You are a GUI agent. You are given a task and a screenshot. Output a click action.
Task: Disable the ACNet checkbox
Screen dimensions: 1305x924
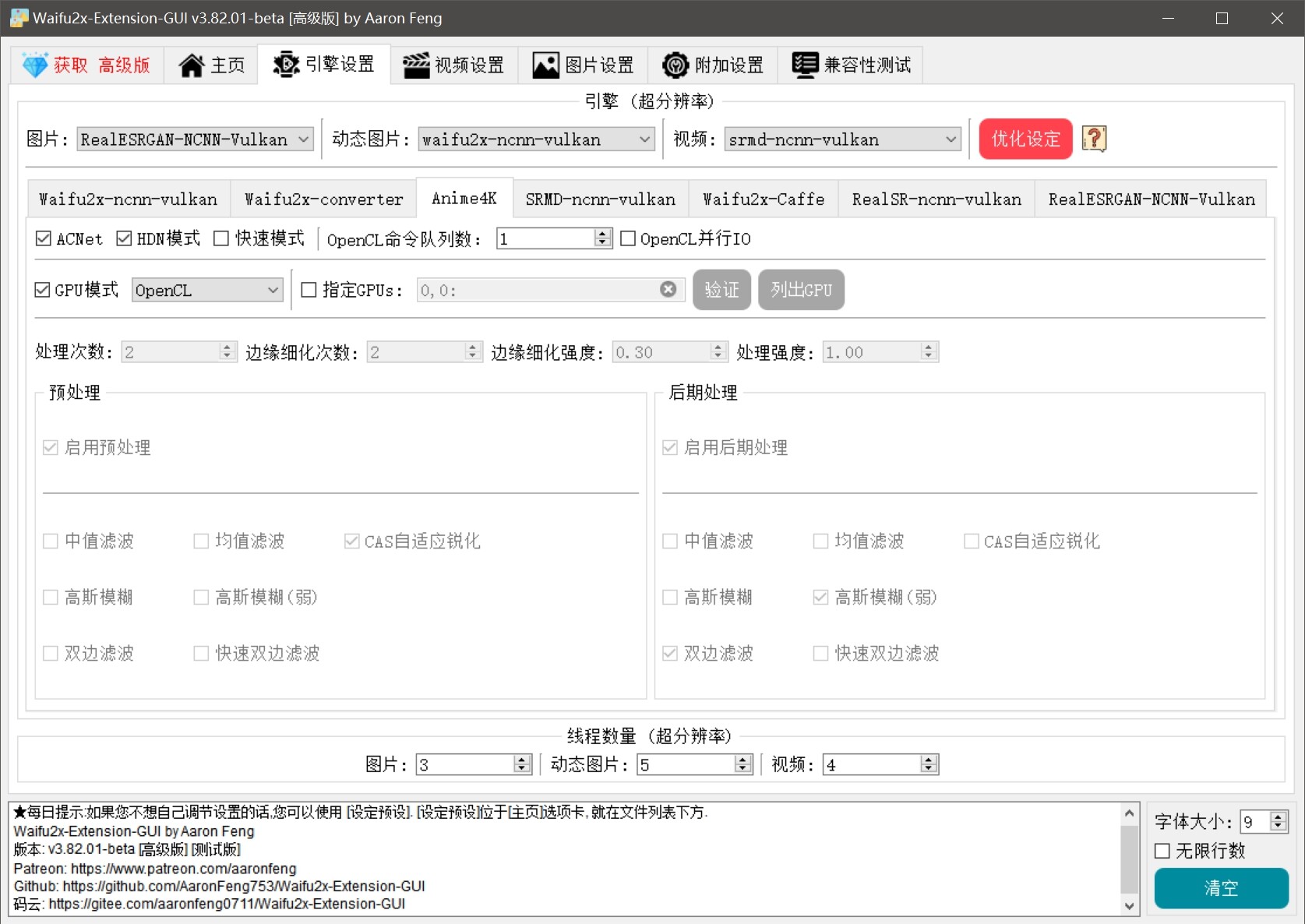pyautogui.click(x=44, y=238)
